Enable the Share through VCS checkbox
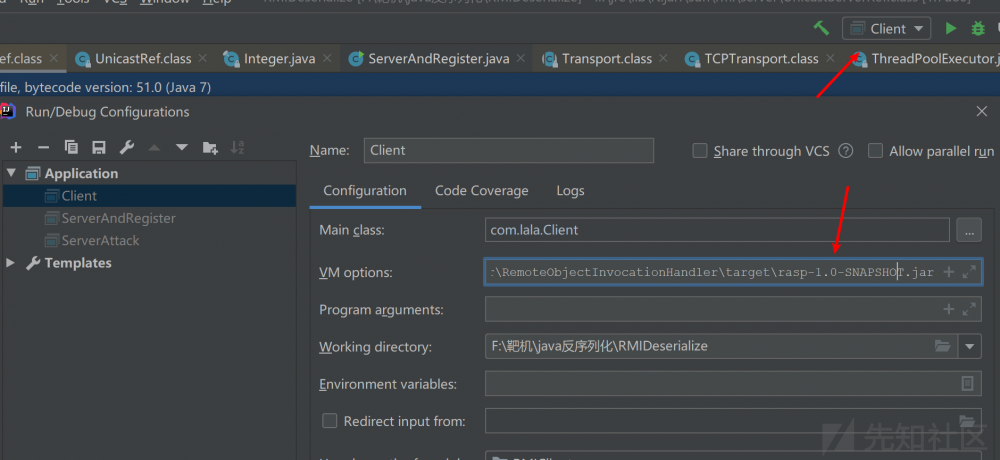The image size is (1000, 460). [x=700, y=151]
